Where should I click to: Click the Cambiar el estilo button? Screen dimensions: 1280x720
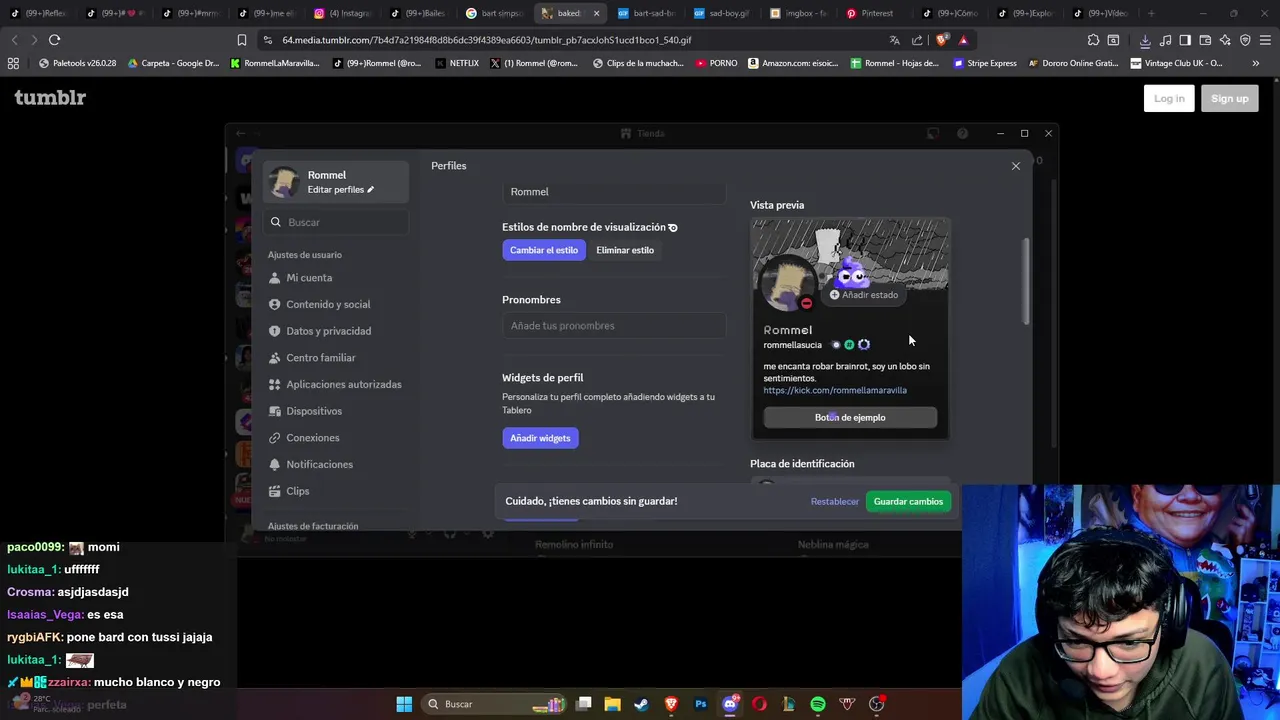(544, 250)
